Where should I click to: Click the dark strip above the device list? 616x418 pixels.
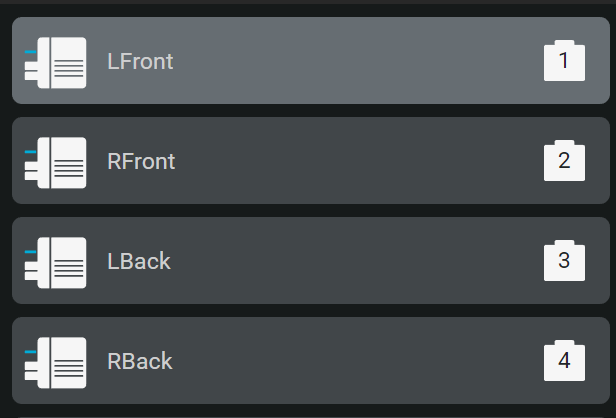[308, 2]
